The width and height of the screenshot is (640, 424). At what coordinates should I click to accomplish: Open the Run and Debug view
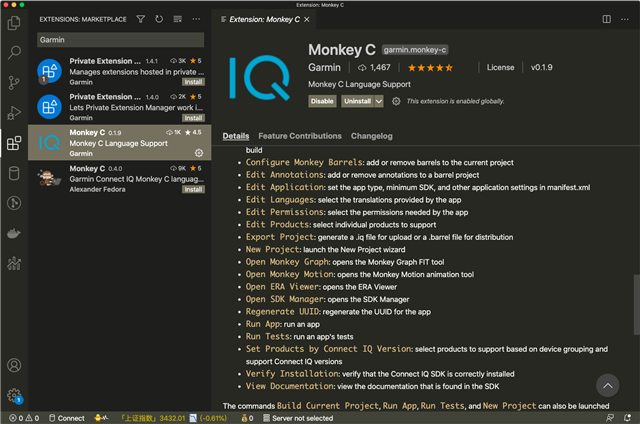(x=14, y=113)
